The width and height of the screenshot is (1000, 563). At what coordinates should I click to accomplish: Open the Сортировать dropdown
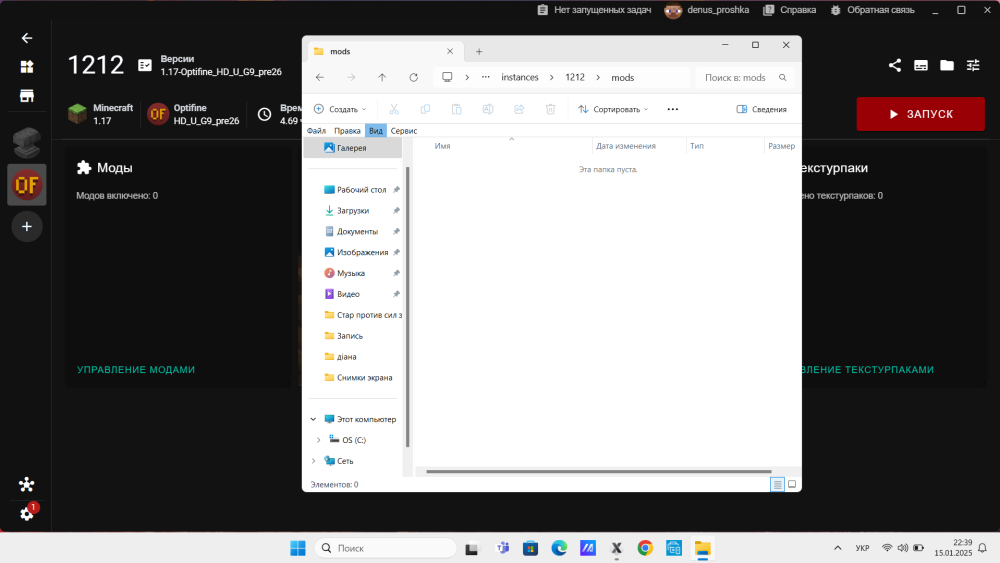tap(613, 109)
